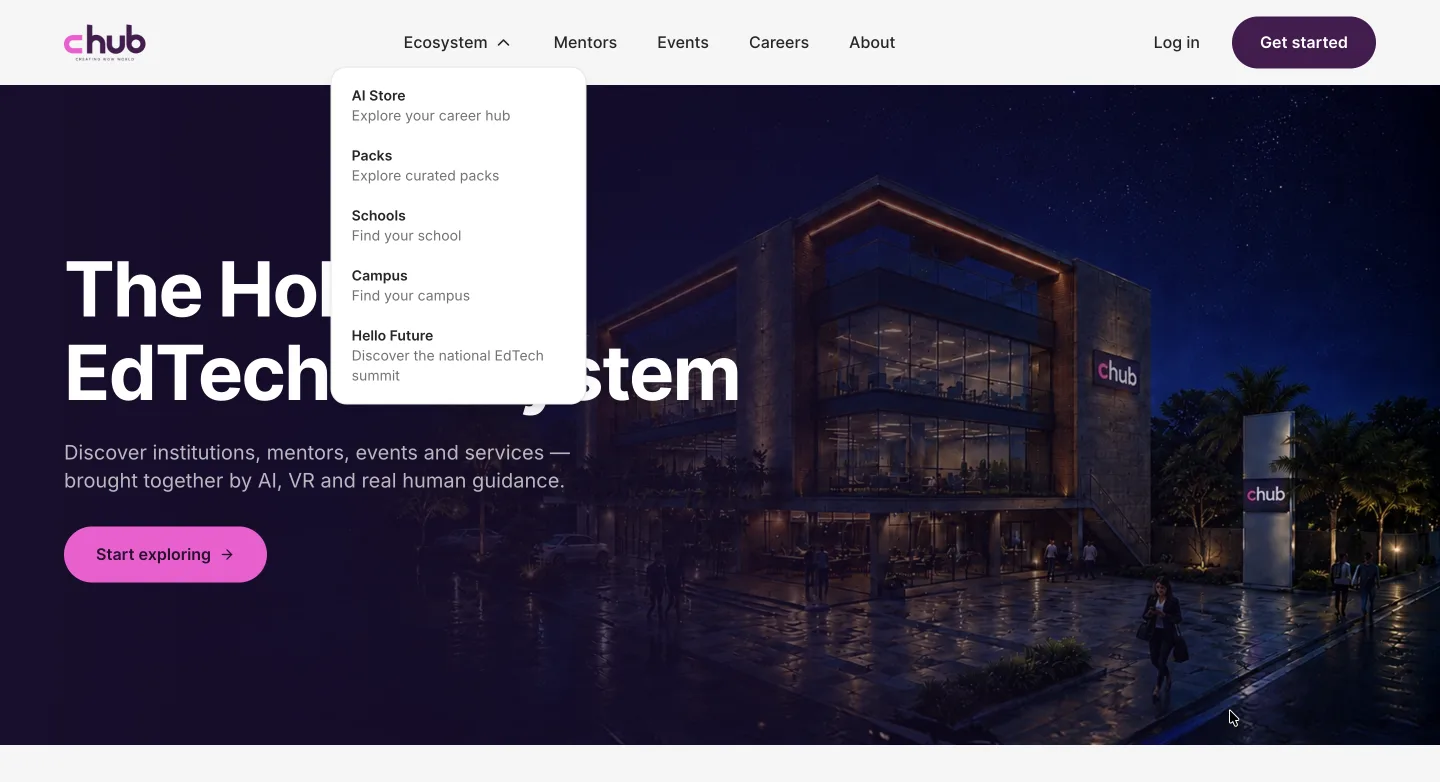This screenshot has height=782, width=1440.
Task: Click the Log in link
Action: [x=1176, y=42]
